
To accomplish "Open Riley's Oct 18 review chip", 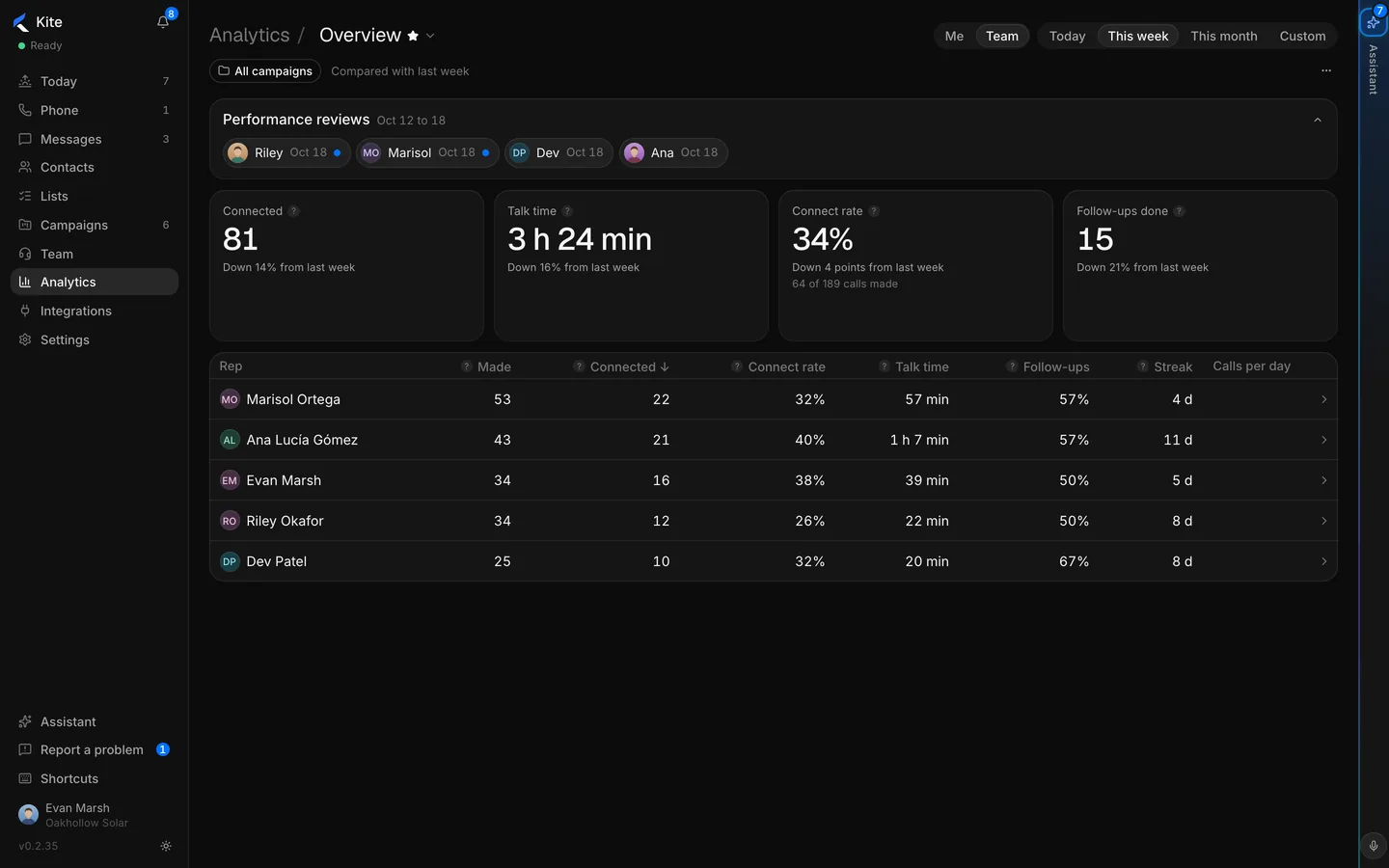I will click(x=286, y=152).
